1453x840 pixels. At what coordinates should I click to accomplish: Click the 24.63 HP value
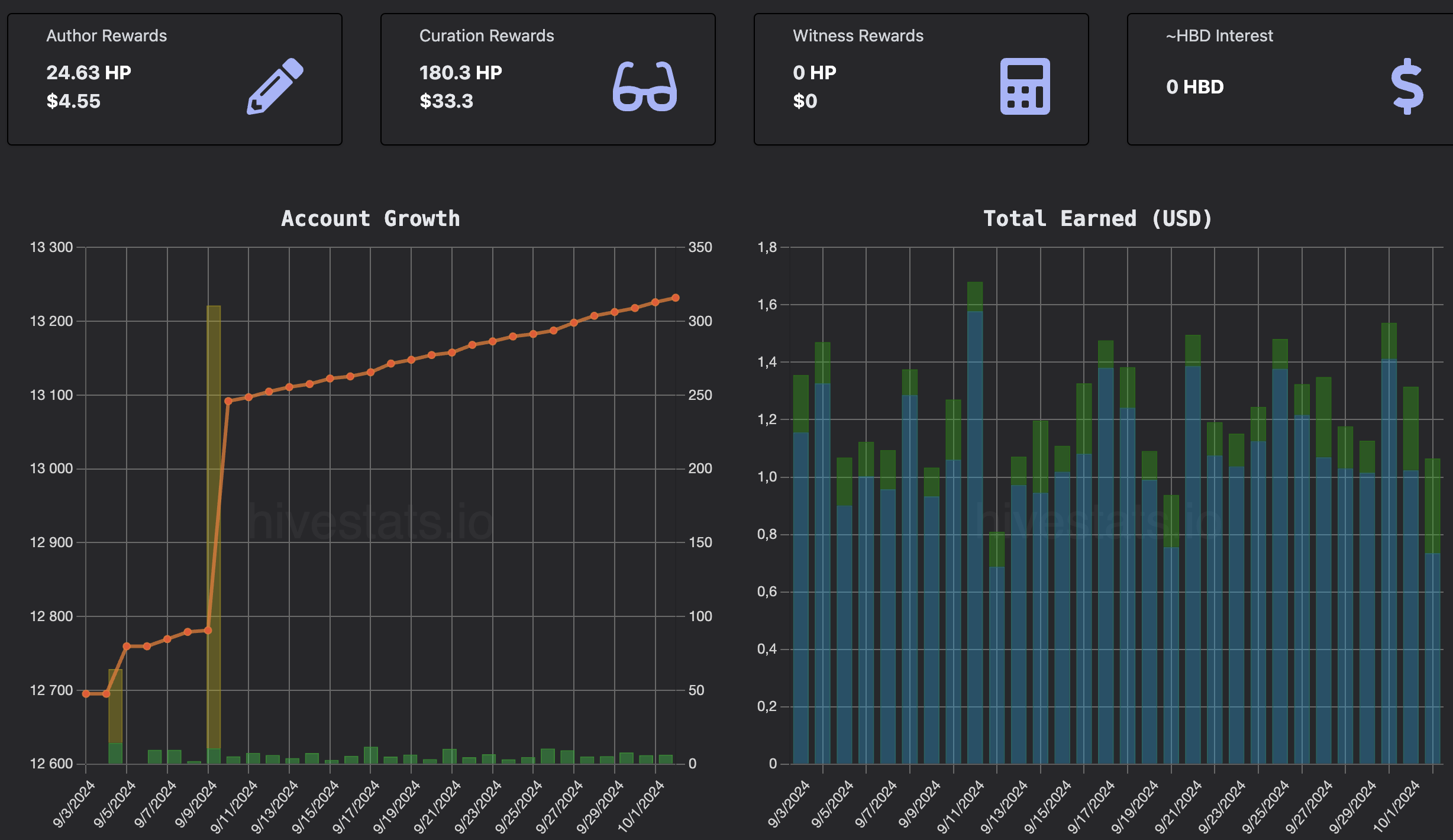pyautogui.click(x=89, y=72)
